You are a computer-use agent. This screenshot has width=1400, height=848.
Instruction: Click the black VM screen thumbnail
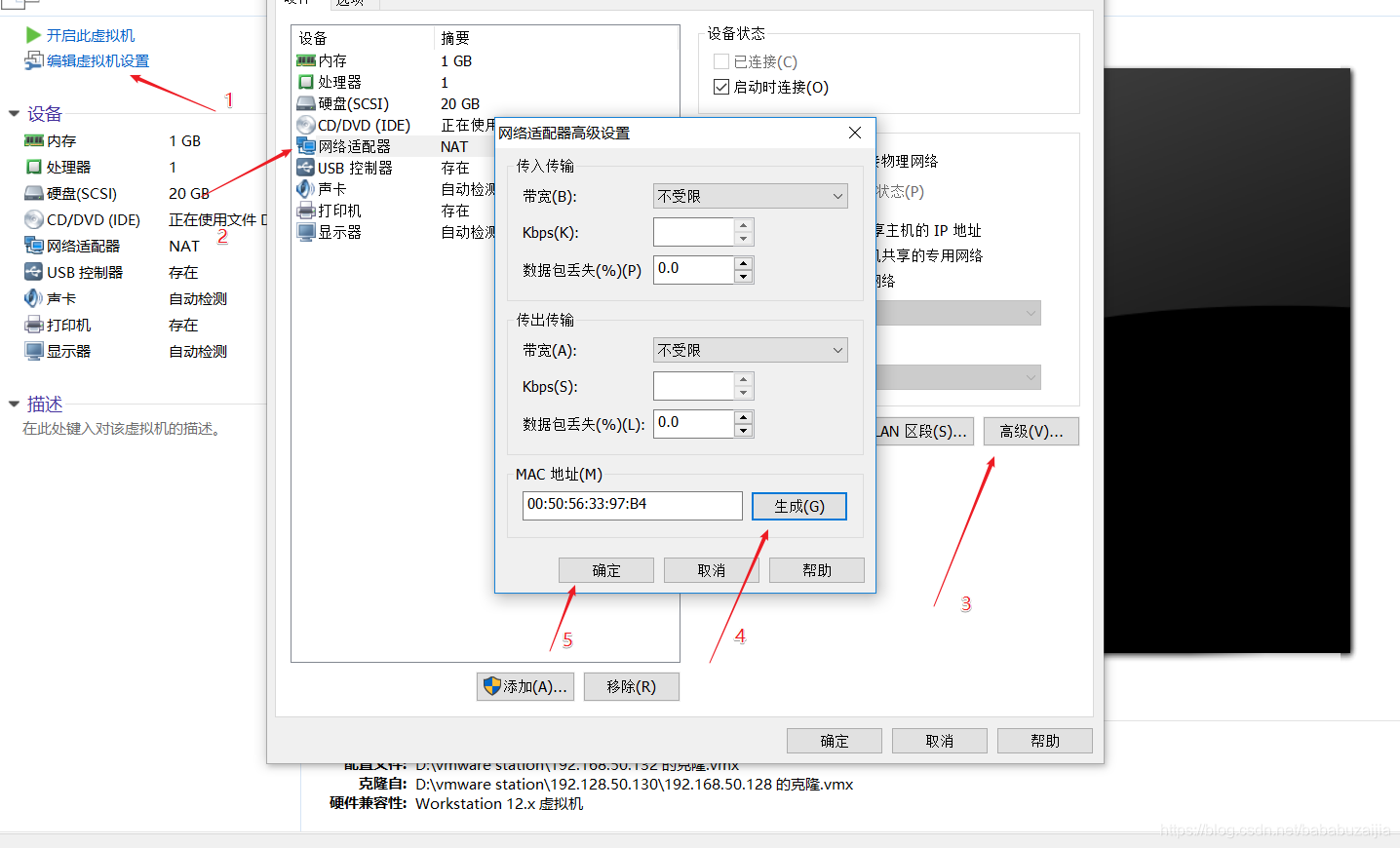click(1227, 361)
